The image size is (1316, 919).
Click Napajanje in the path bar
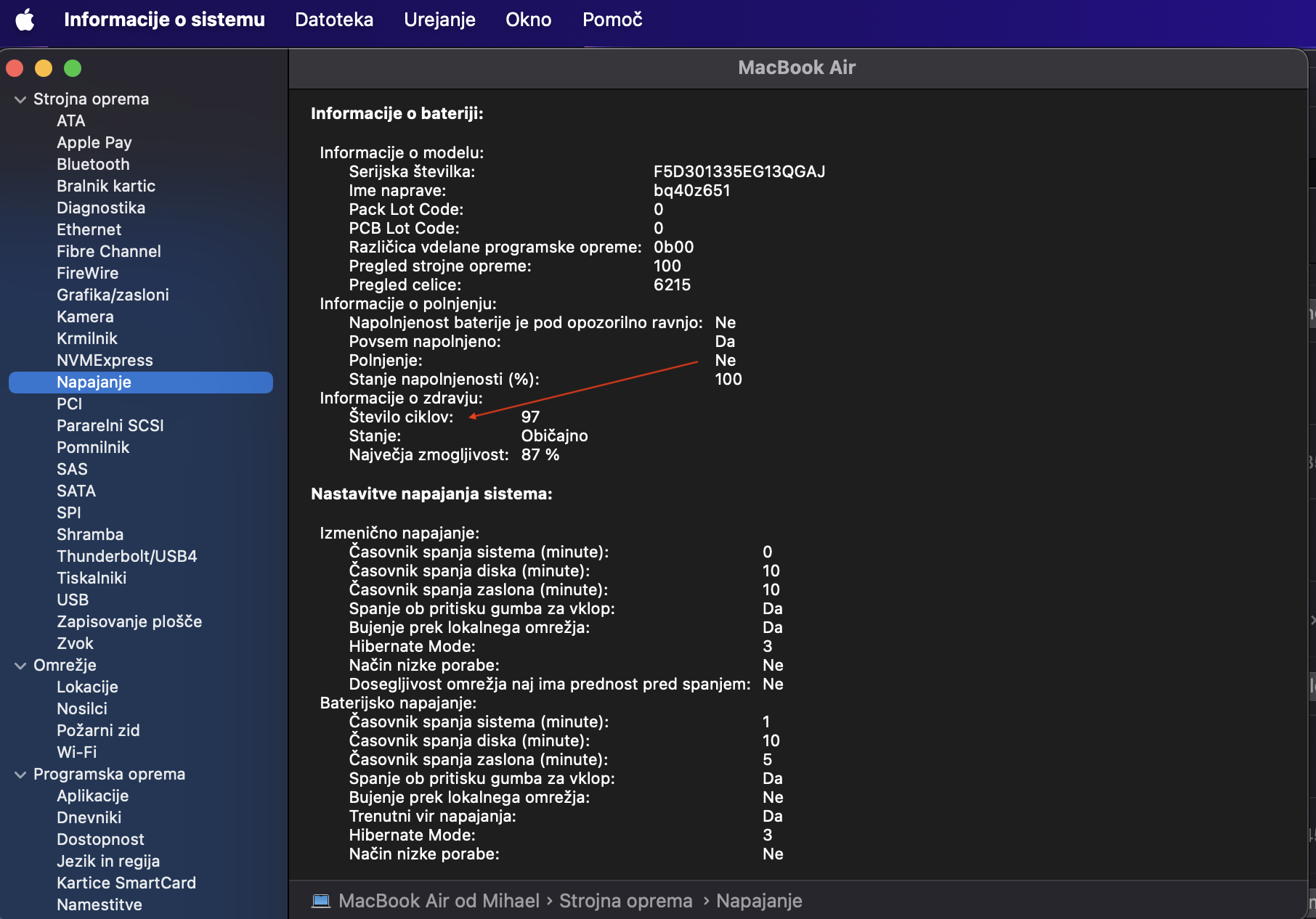click(x=759, y=901)
